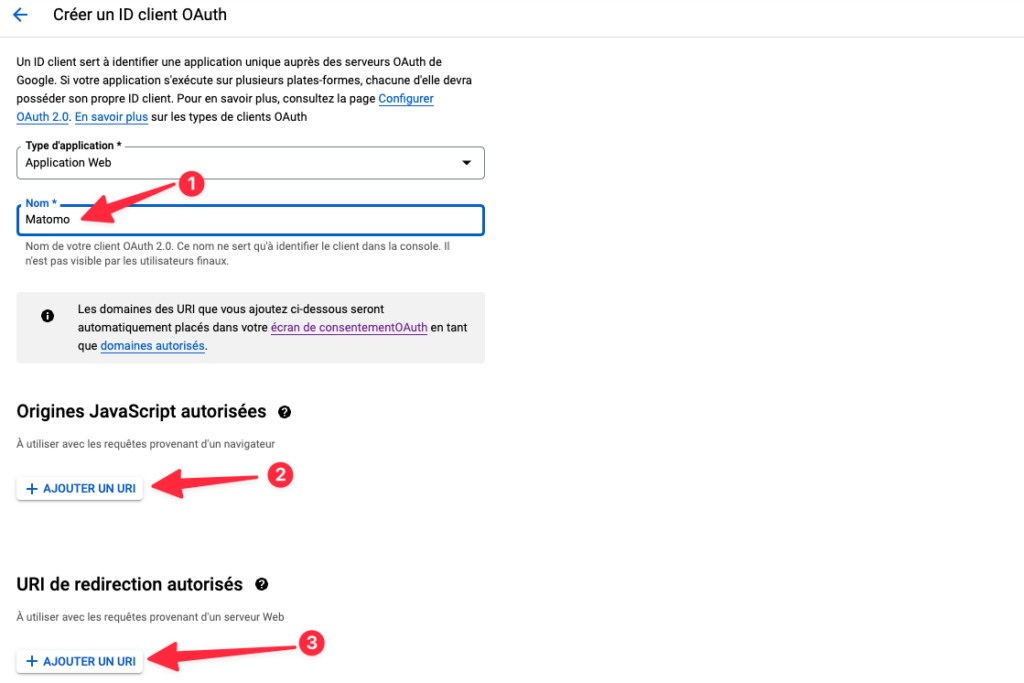Click the red numbered badge 1
This screenshot has height=683, width=1024.
click(x=191, y=184)
